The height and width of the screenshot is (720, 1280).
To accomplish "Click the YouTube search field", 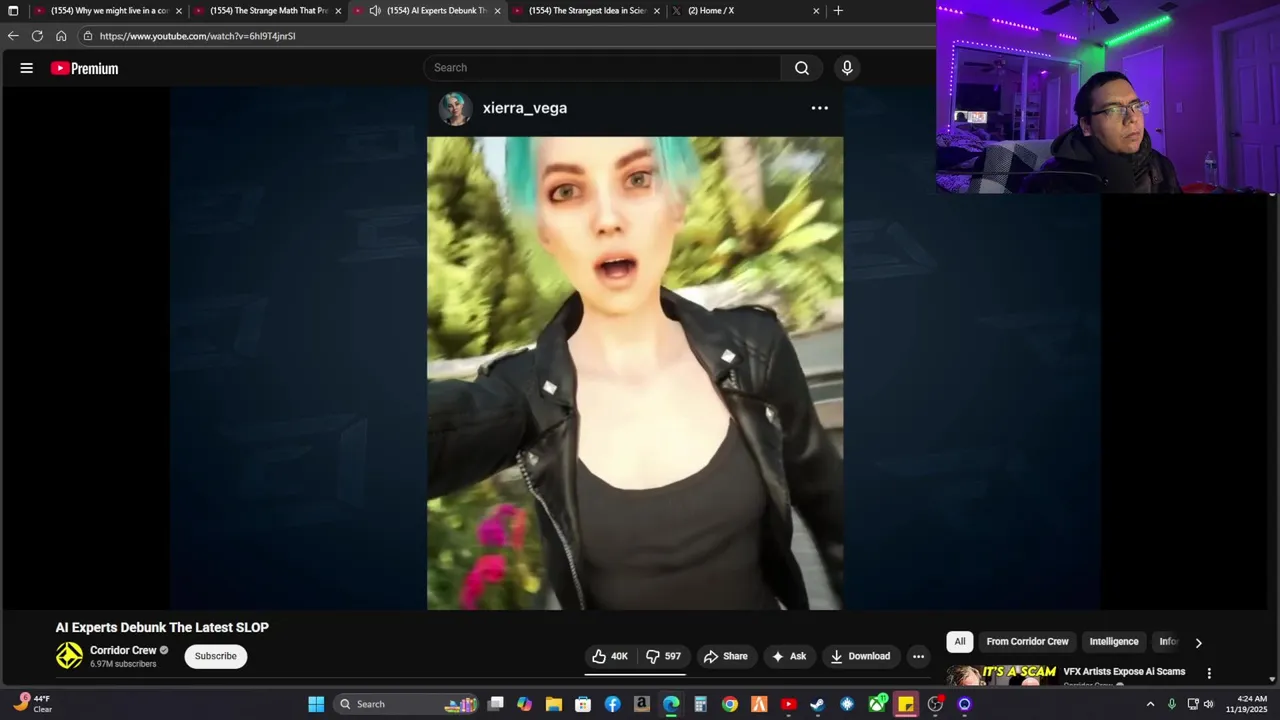I will click(x=602, y=68).
